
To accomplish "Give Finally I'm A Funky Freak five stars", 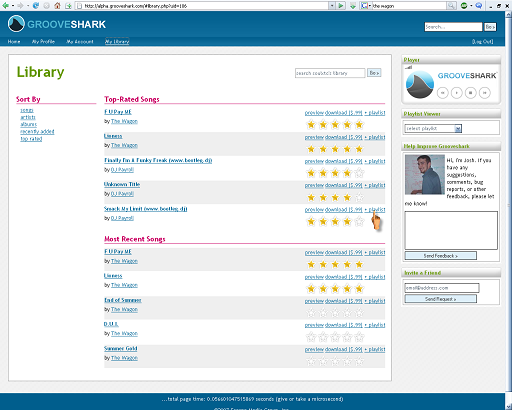I will tap(359, 173).
